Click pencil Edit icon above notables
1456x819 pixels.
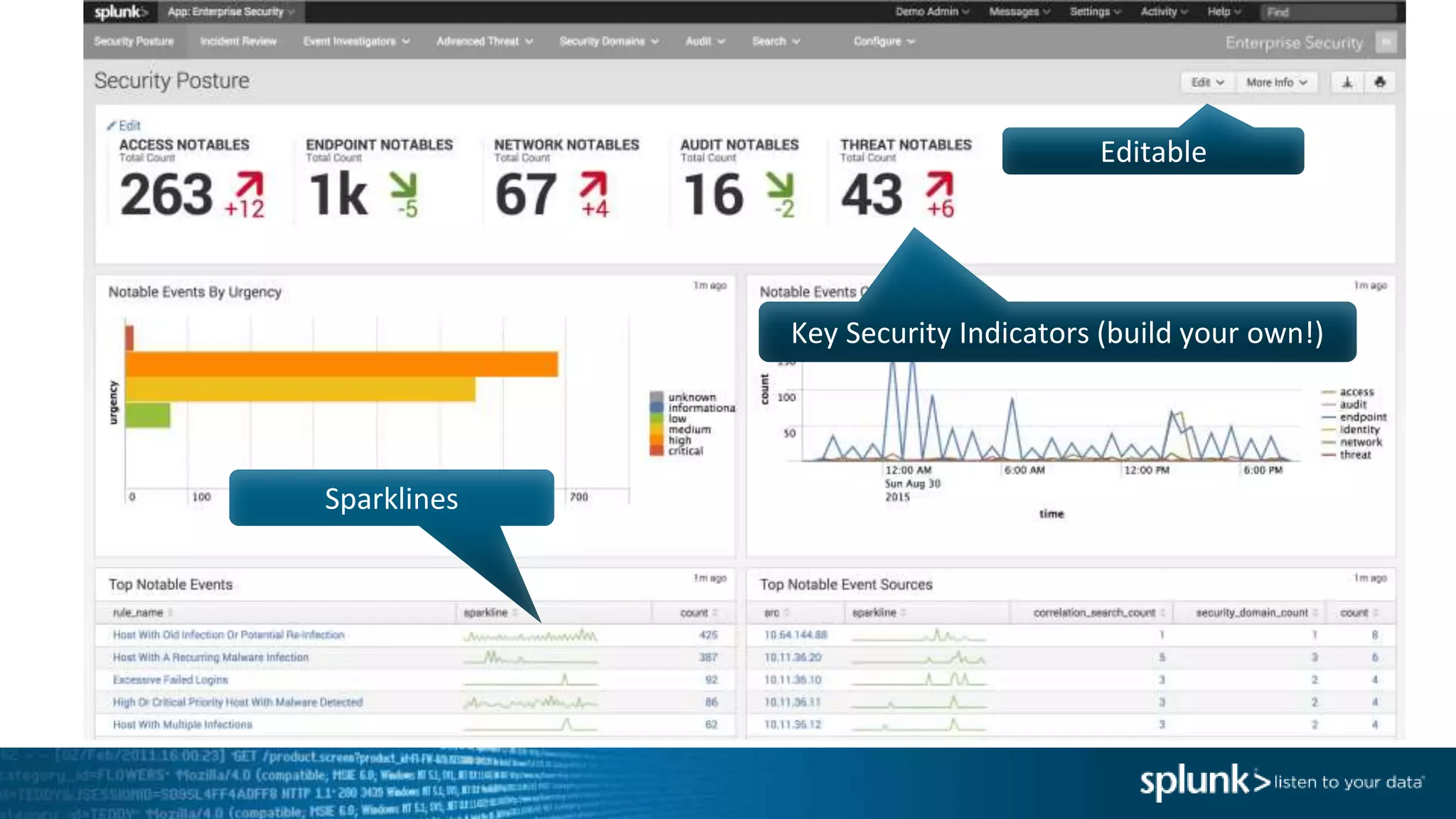coord(124,126)
